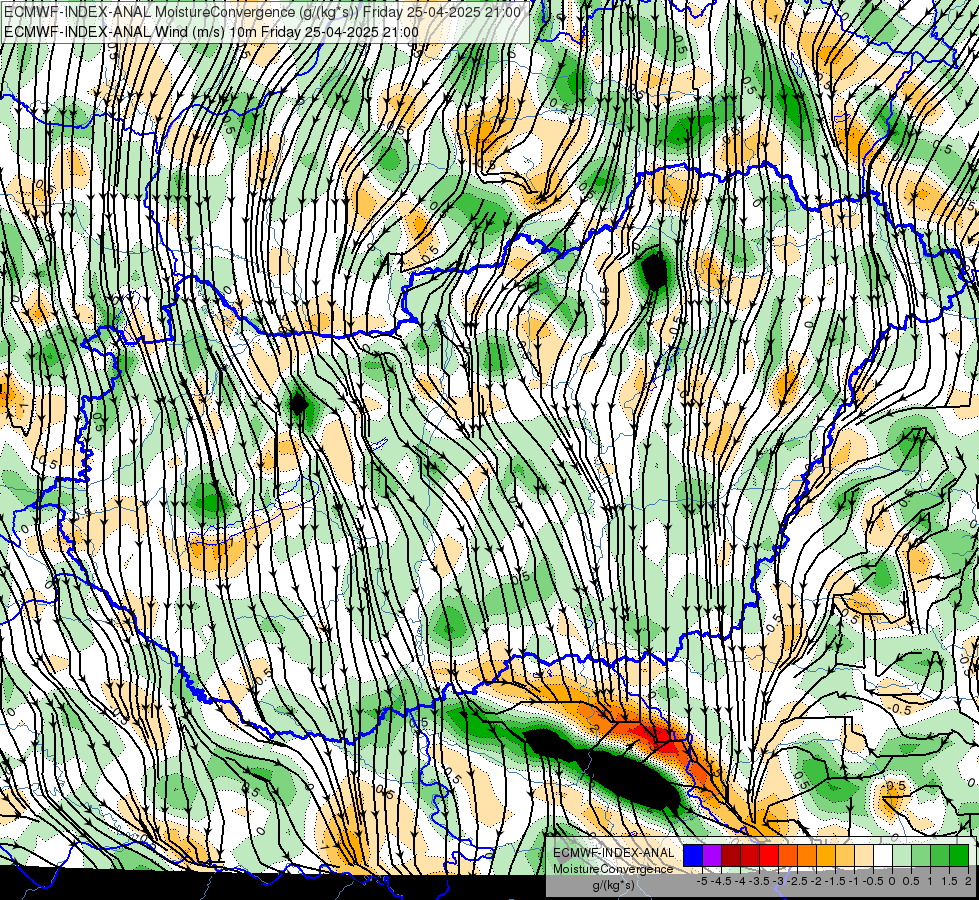Screen dimensions: 979x900
Task: Click the legend value -3.5
Action: (x=759, y=881)
